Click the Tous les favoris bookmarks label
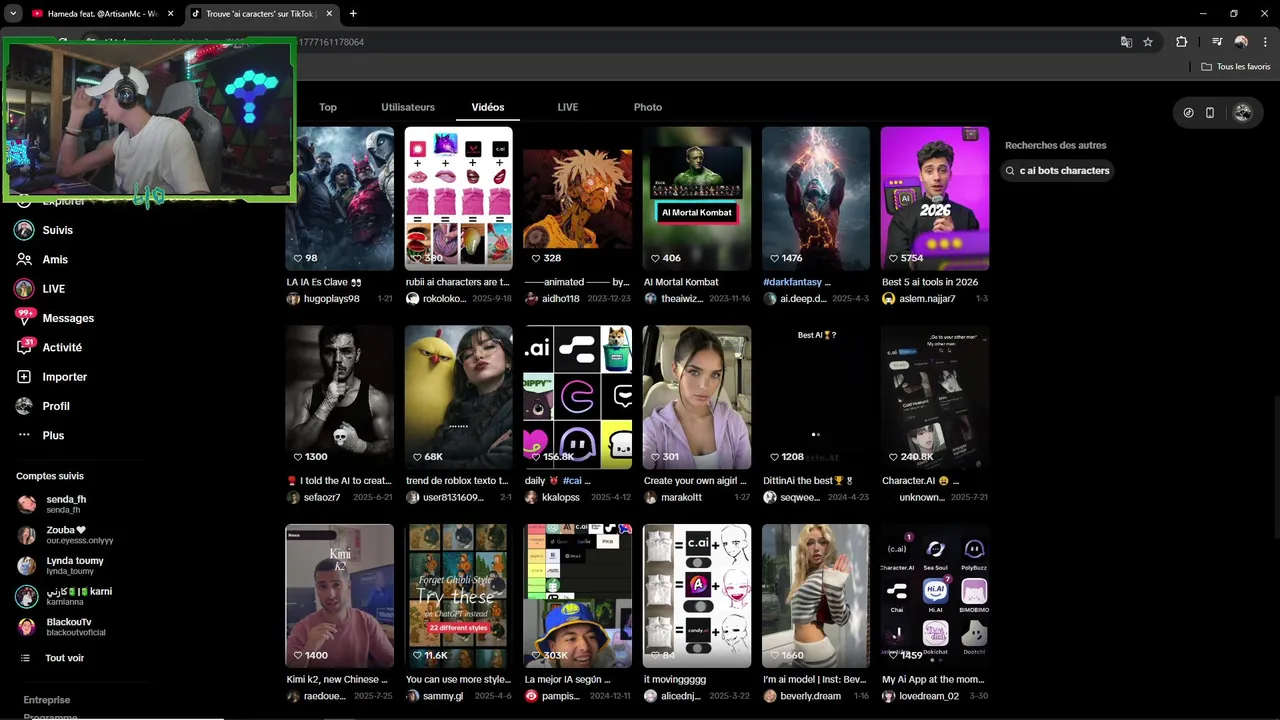Screen dimensions: 1280x720 [1243, 67]
